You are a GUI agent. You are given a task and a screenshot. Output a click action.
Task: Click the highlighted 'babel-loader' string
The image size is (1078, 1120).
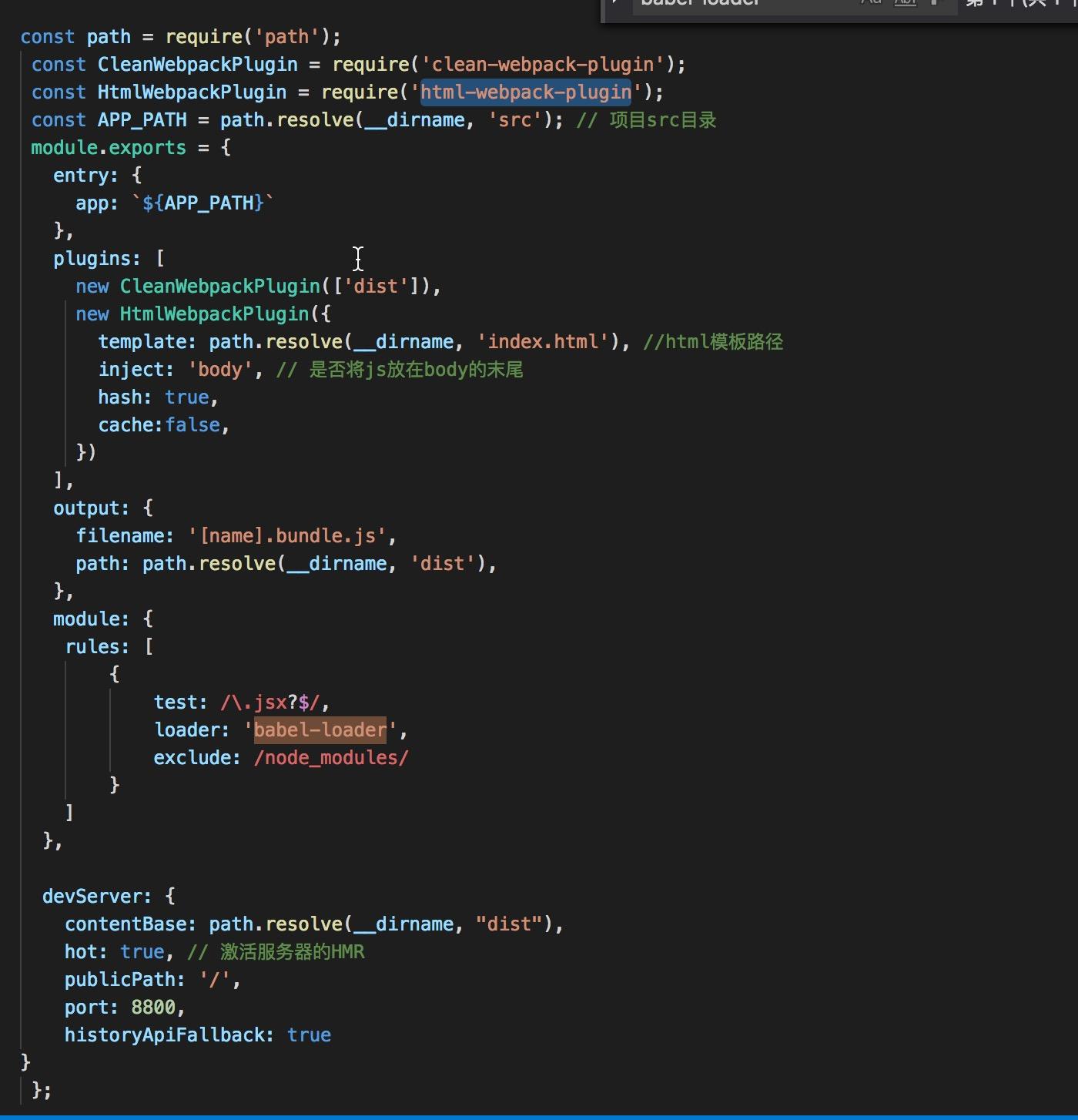320,730
